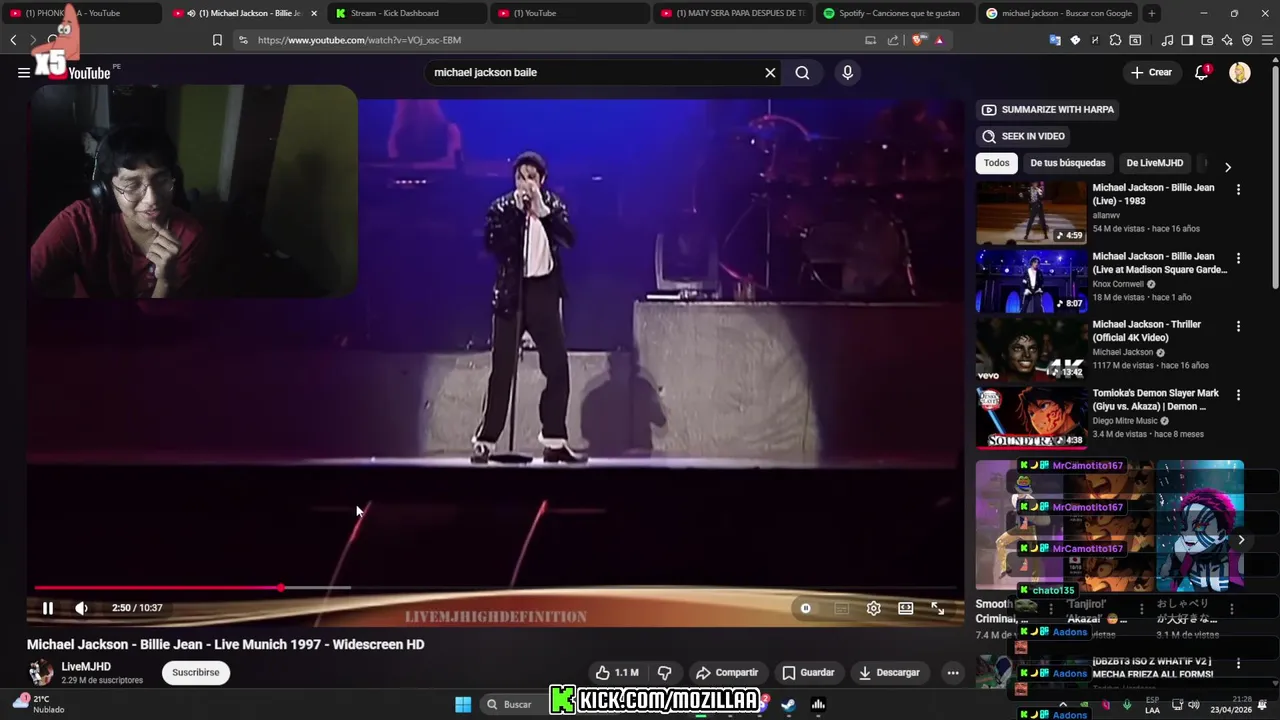The width and height of the screenshot is (1280, 720).
Task: Subscribe to LiveMJHD with Suscribirse
Action: point(196,673)
